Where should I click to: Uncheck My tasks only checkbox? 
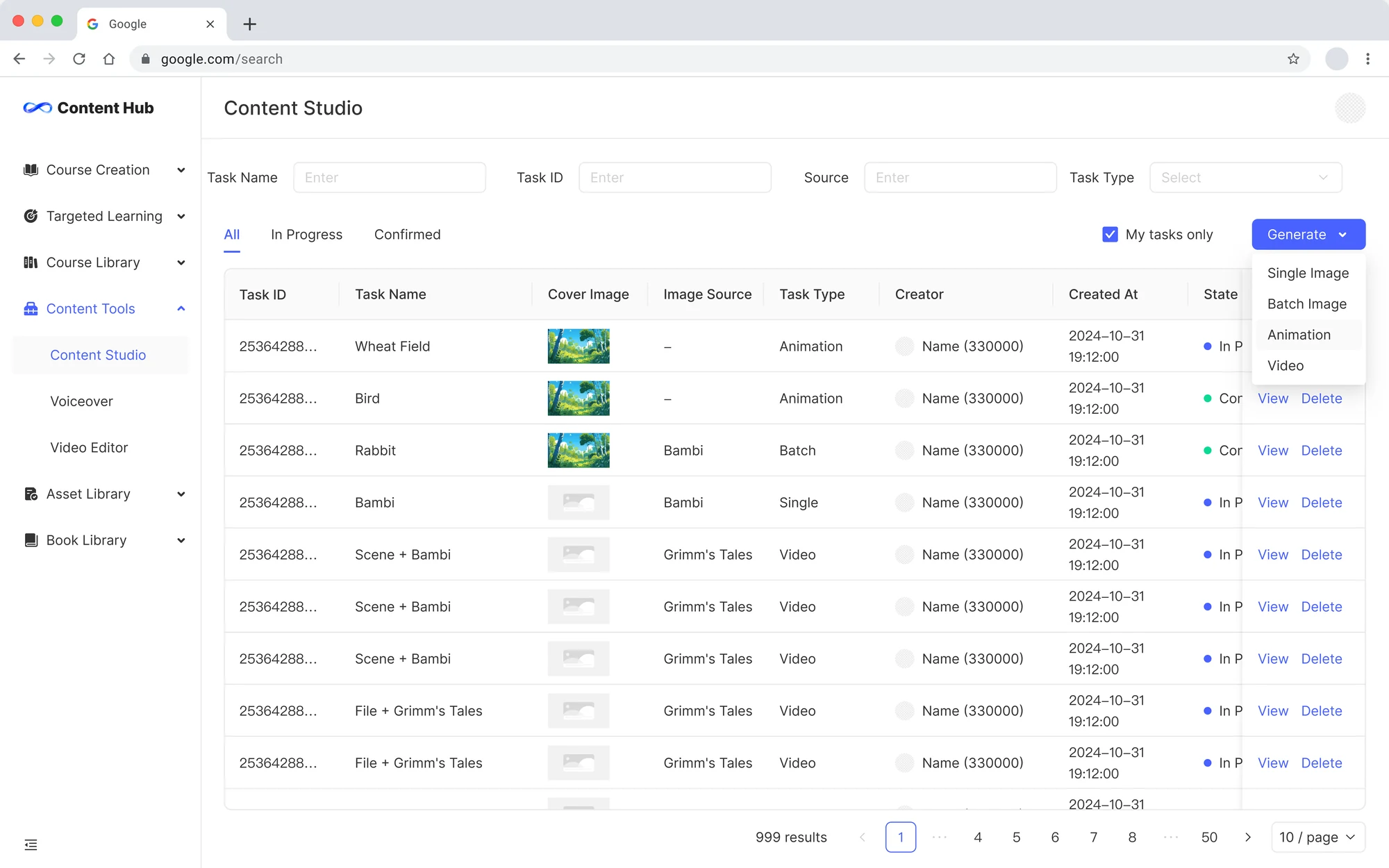(x=1110, y=235)
